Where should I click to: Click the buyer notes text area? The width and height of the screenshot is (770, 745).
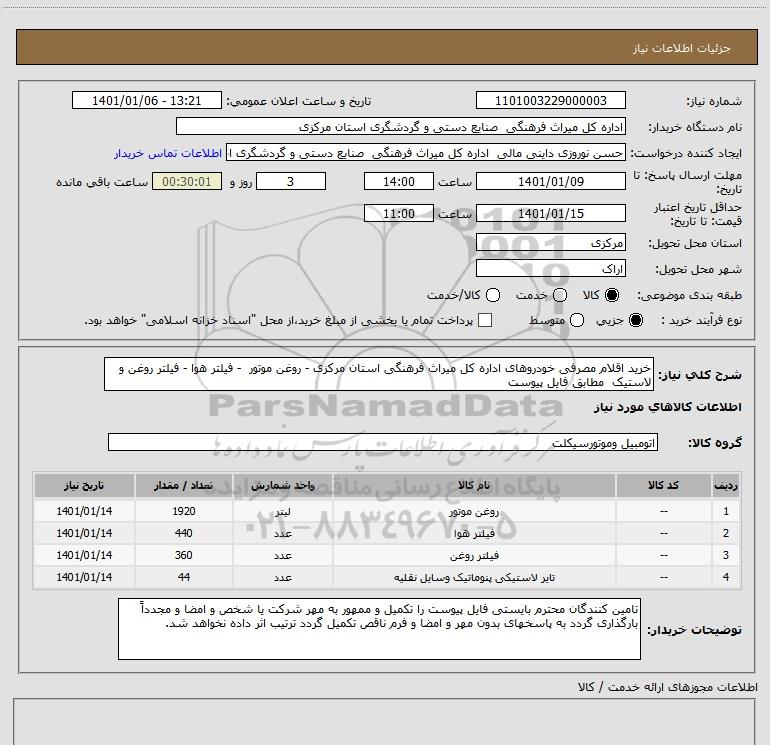(x=379, y=629)
